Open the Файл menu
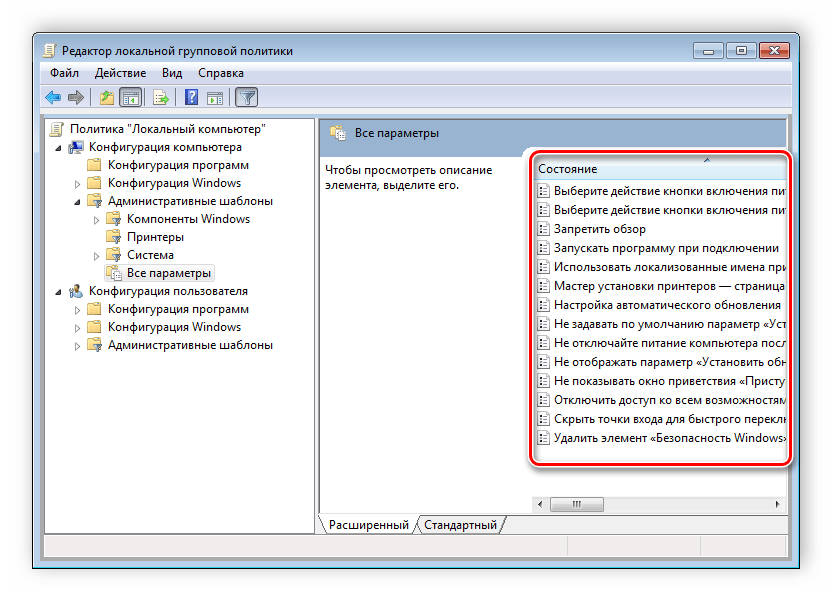Image resolution: width=832 pixels, height=601 pixels. (x=64, y=73)
